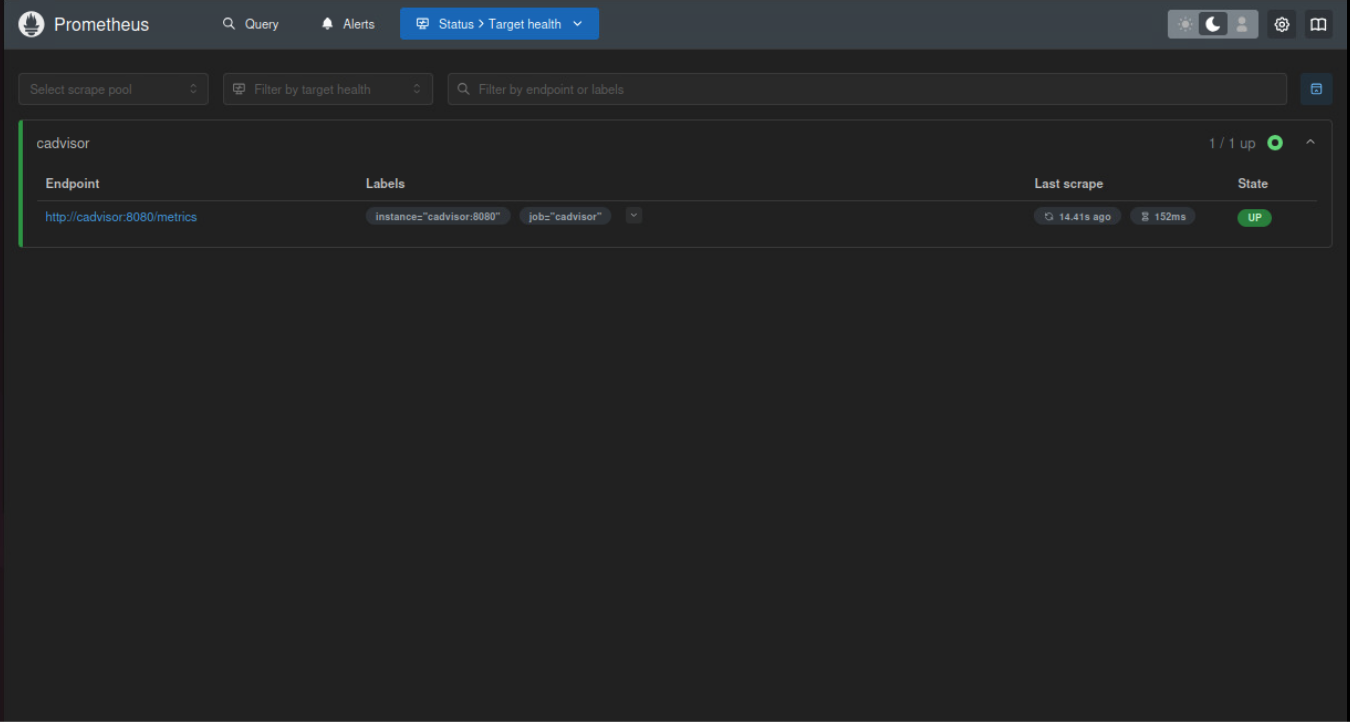Screen dimensions: 1350x722
Task: Switch to dark theme moon icon
Action: (x=1213, y=24)
